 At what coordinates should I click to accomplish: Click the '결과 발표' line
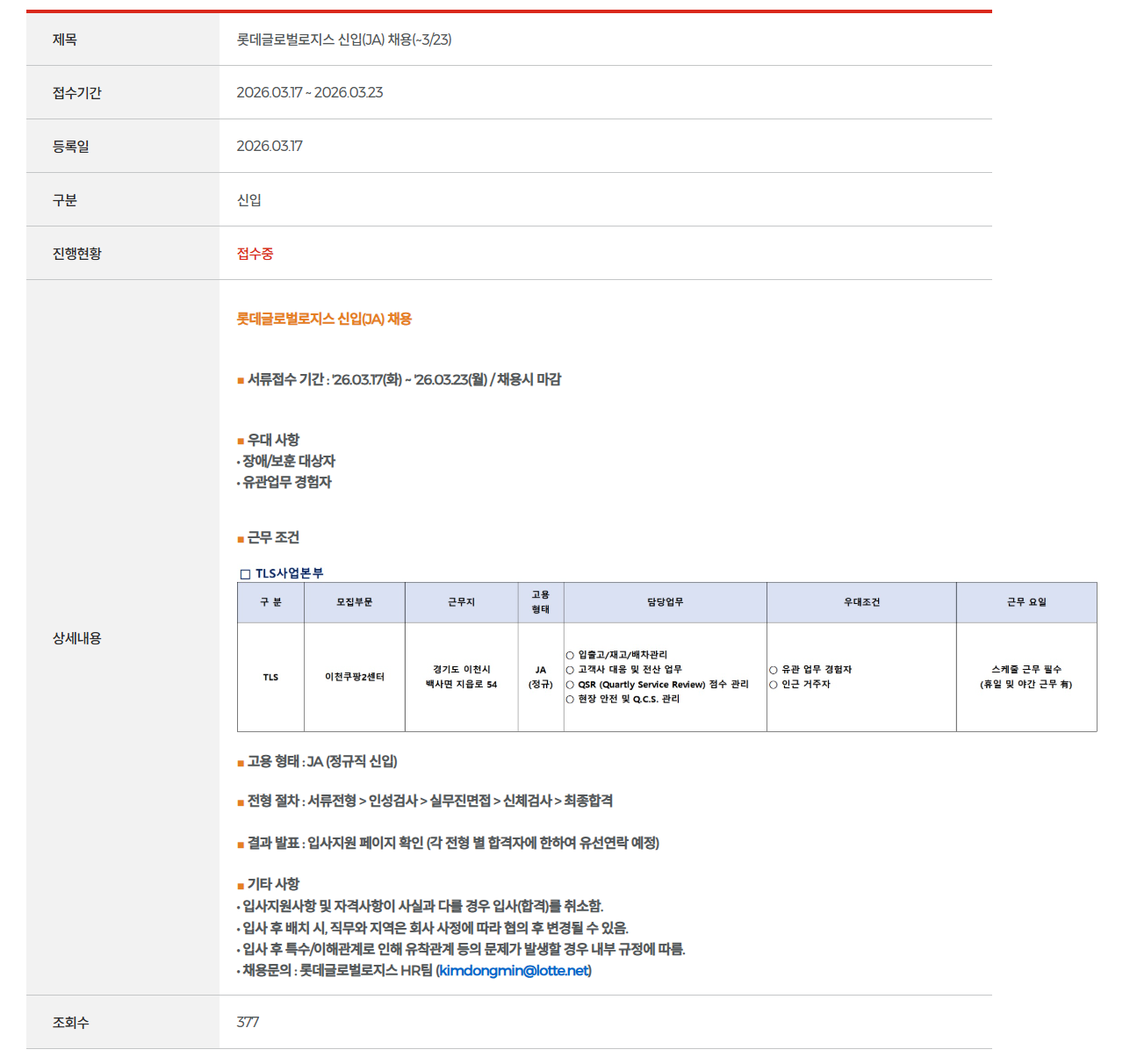[x=449, y=843]
